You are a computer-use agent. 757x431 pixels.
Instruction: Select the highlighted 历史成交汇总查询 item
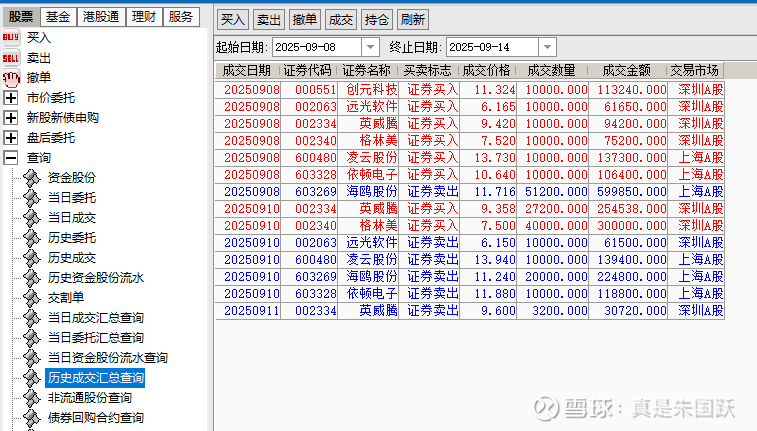[x=96, y=378]
